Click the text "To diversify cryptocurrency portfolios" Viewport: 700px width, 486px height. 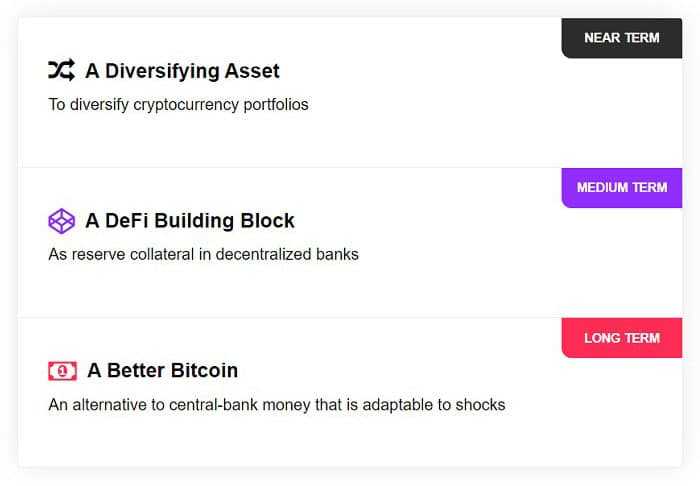[178, 104]
